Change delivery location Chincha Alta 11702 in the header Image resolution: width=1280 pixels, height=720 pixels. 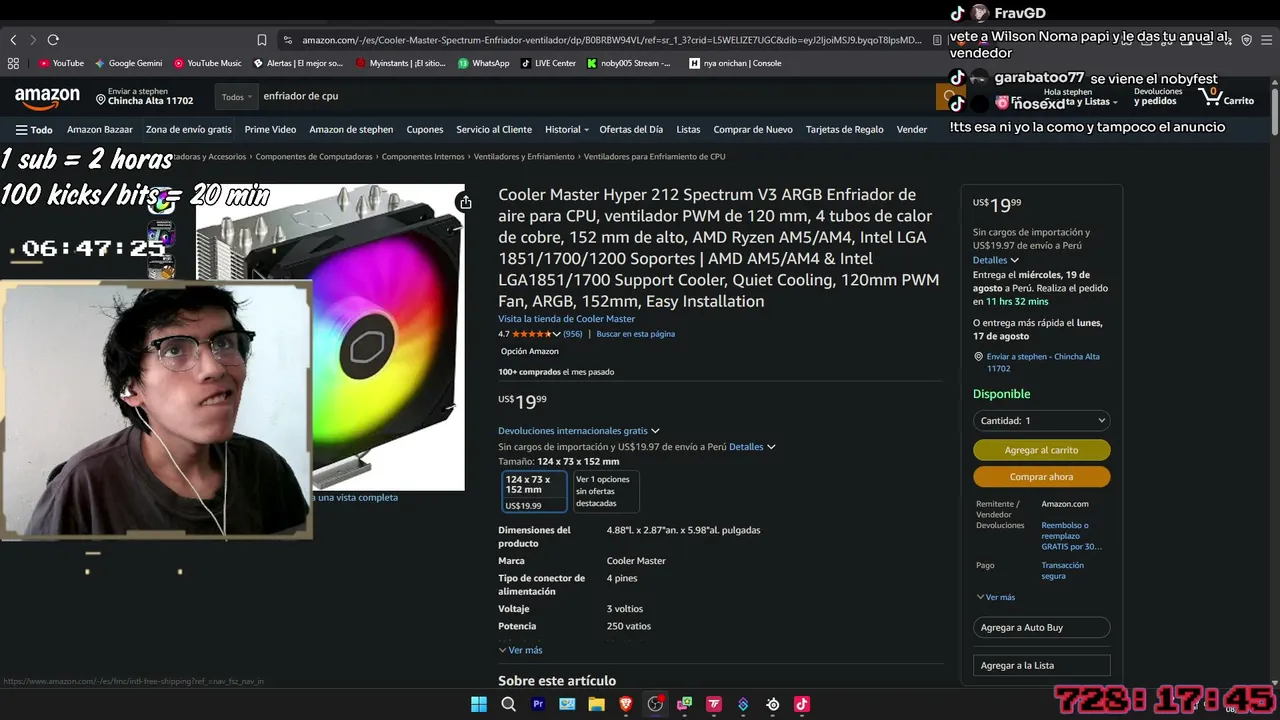click(x=144, y=97)
